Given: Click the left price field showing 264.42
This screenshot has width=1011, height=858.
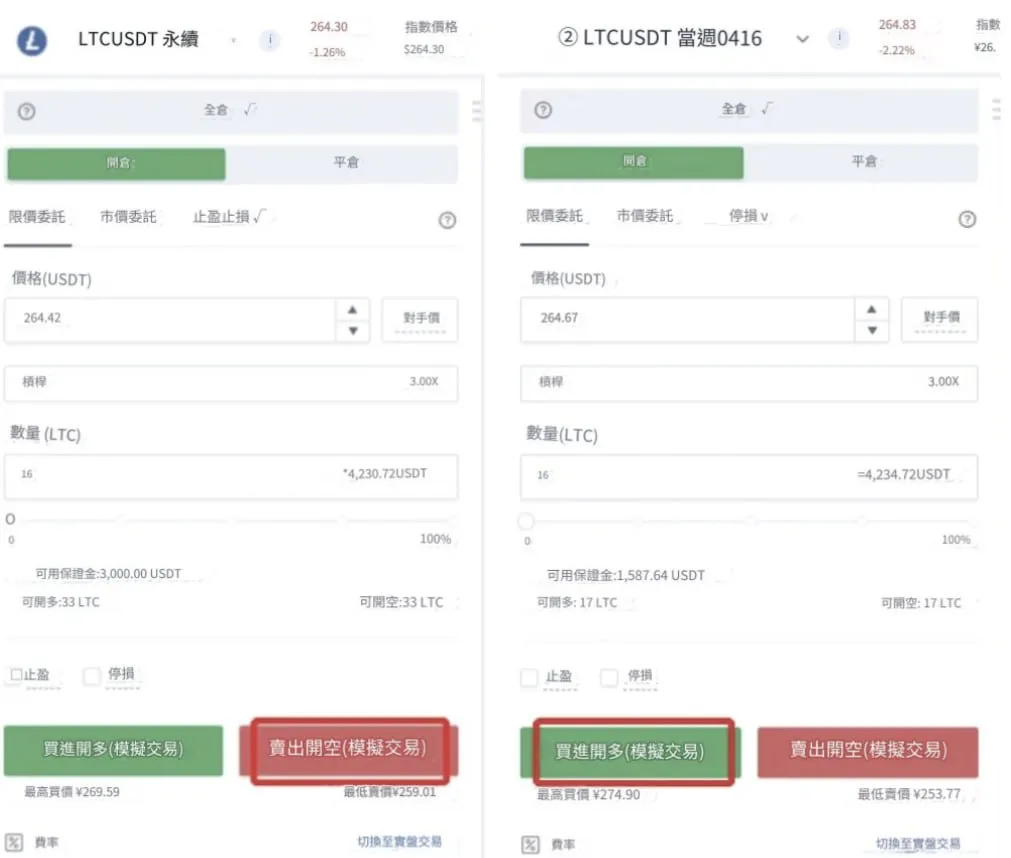Looking at the screenshot, I should [170, 318].
